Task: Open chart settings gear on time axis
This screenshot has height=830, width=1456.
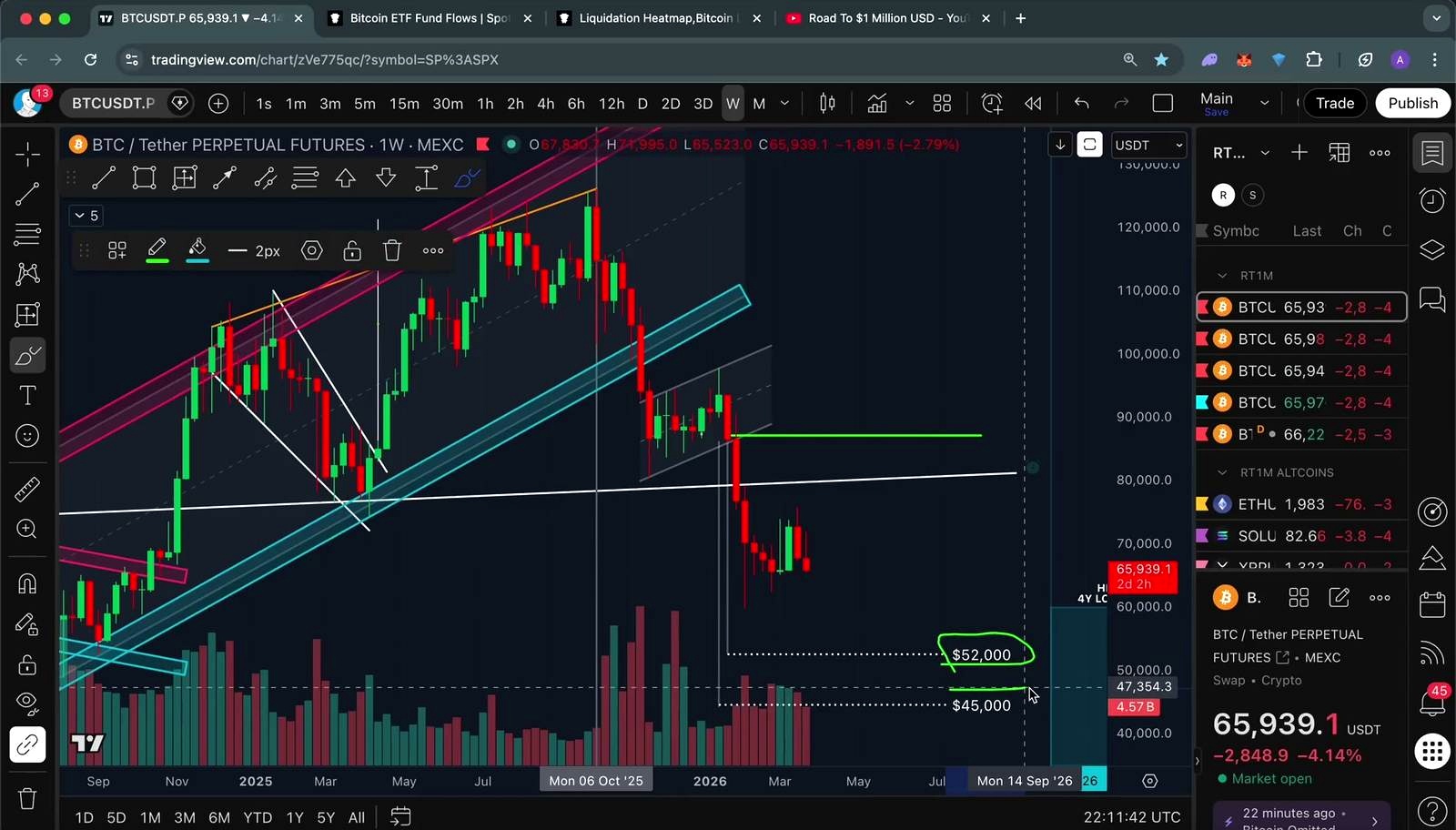Action: [1150, 781]
